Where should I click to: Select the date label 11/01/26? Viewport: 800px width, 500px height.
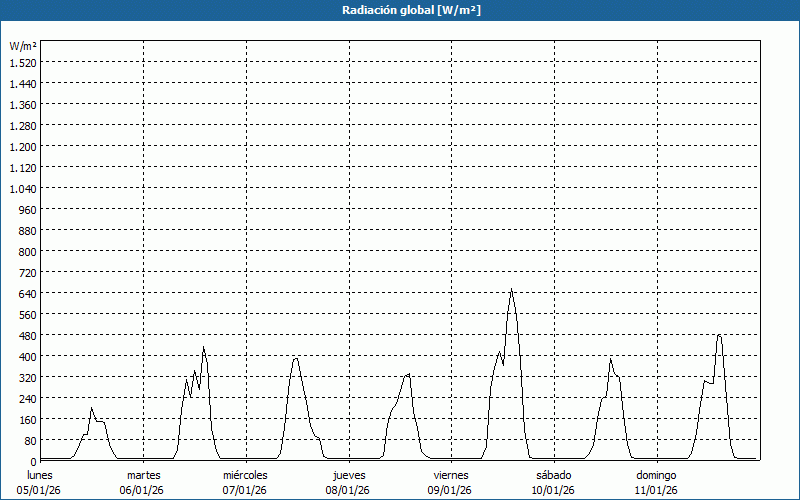coord(656,490)
